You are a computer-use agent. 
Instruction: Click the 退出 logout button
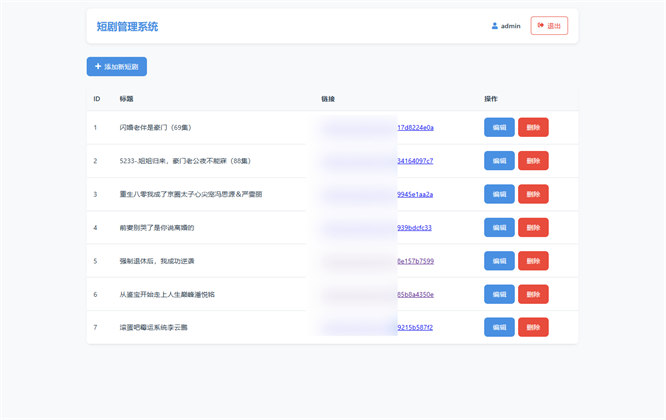point(549,25)
